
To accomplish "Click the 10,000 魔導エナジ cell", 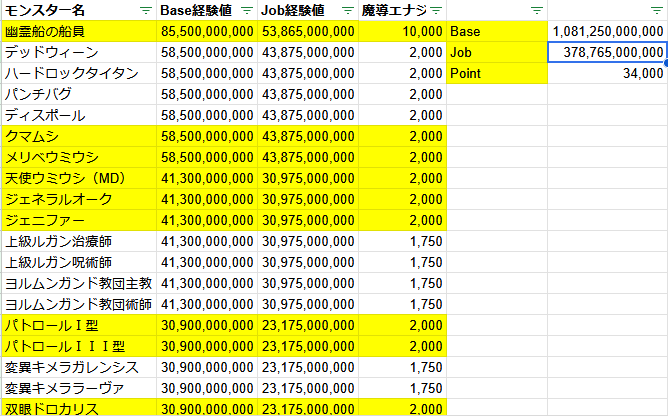I will click(x=402, y=31).
